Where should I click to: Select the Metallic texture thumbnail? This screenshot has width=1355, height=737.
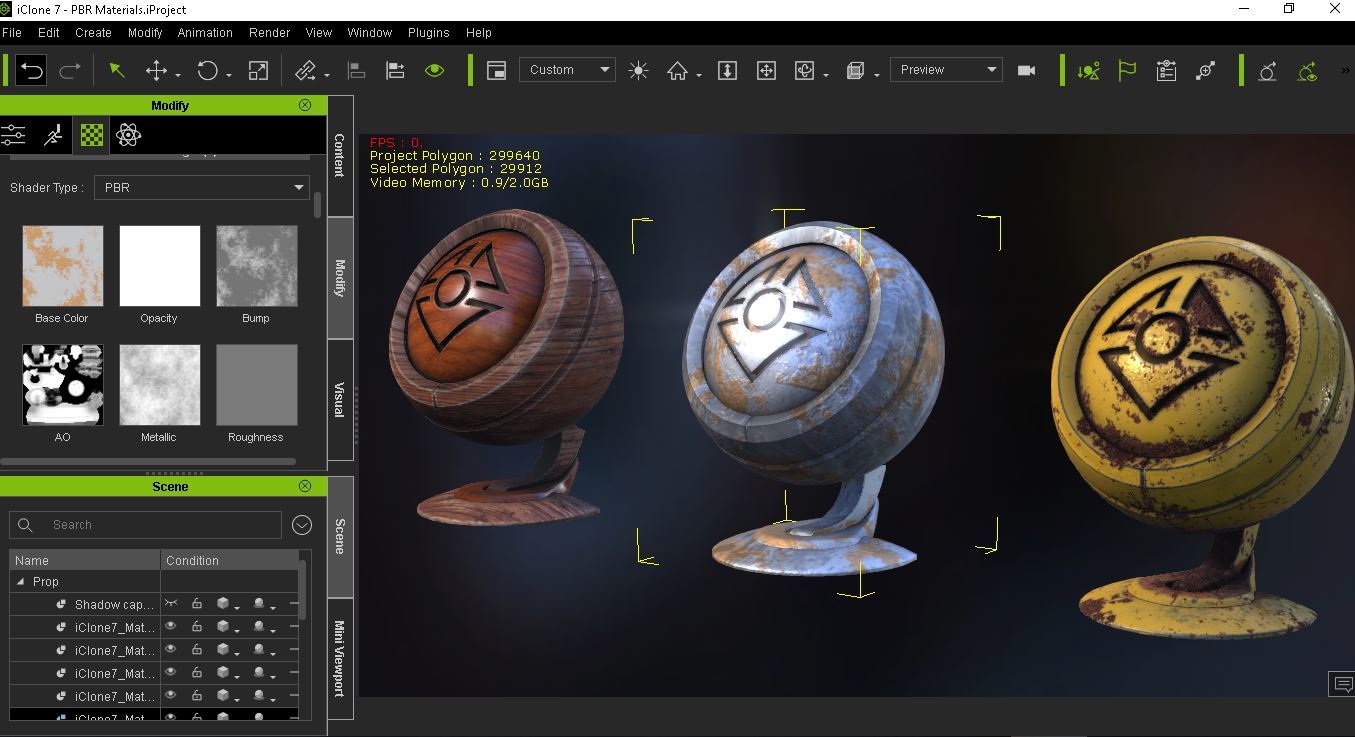pyautogui.click(x=159, y=385)
